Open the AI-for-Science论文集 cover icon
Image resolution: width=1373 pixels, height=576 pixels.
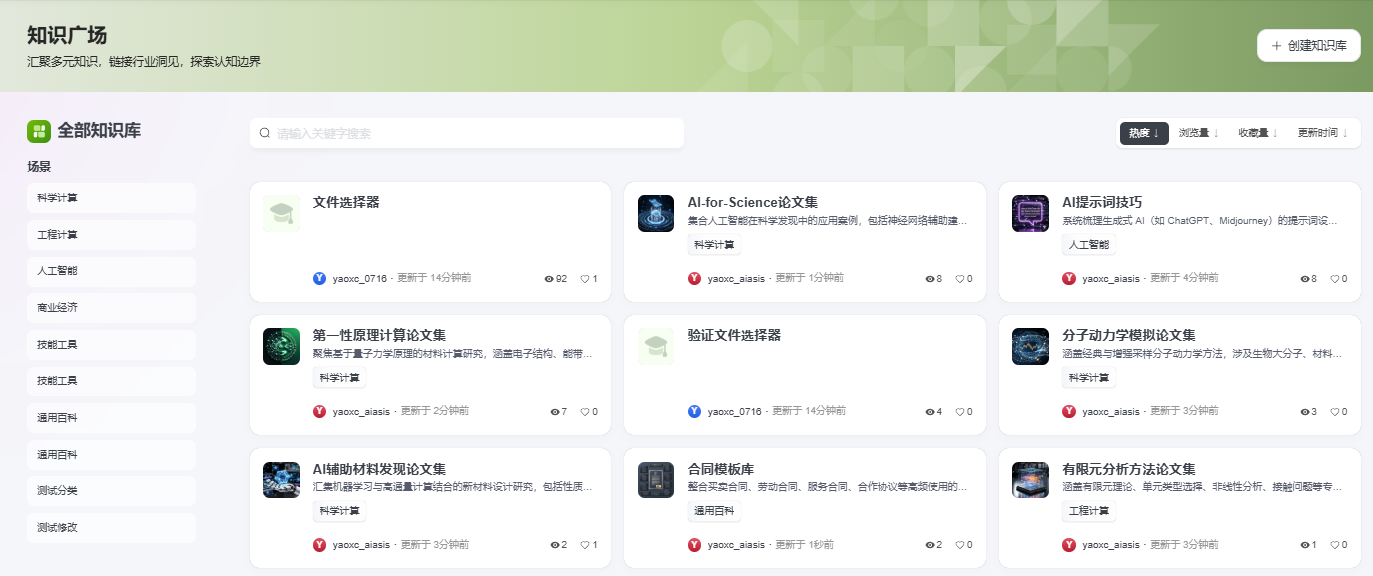click(x=656, y=213)
